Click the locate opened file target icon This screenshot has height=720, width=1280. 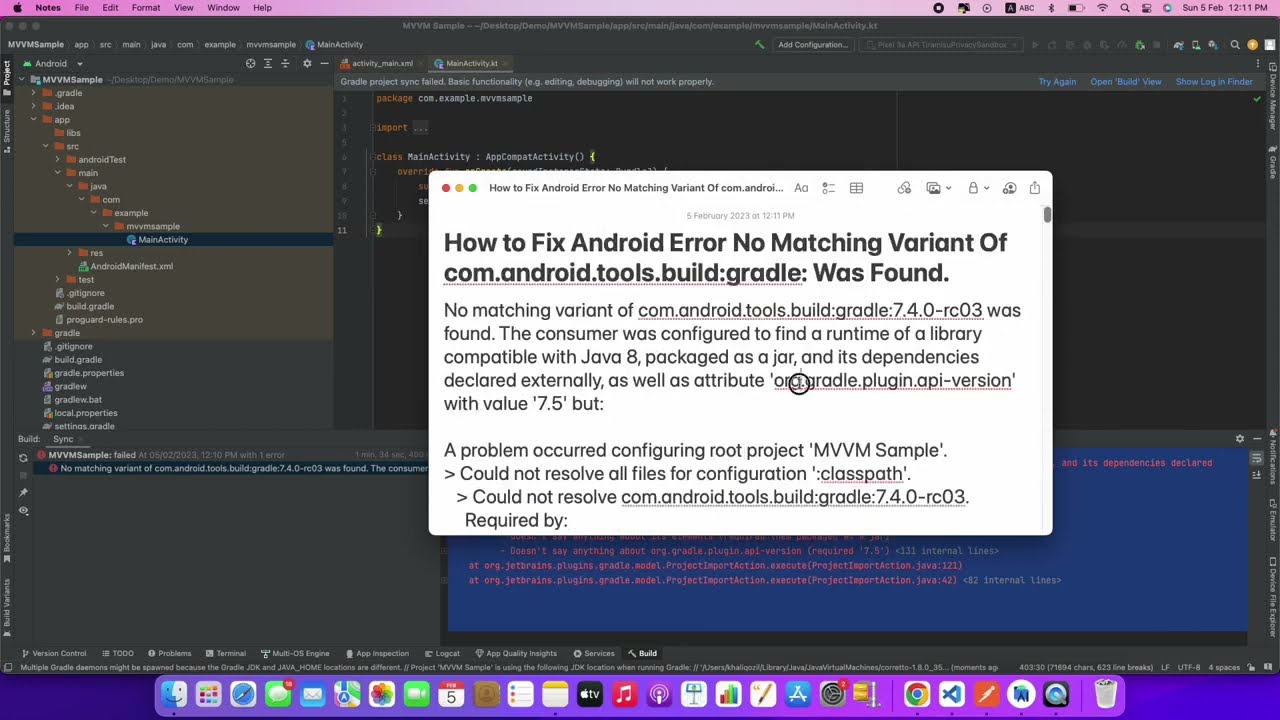tap(251, 63)
